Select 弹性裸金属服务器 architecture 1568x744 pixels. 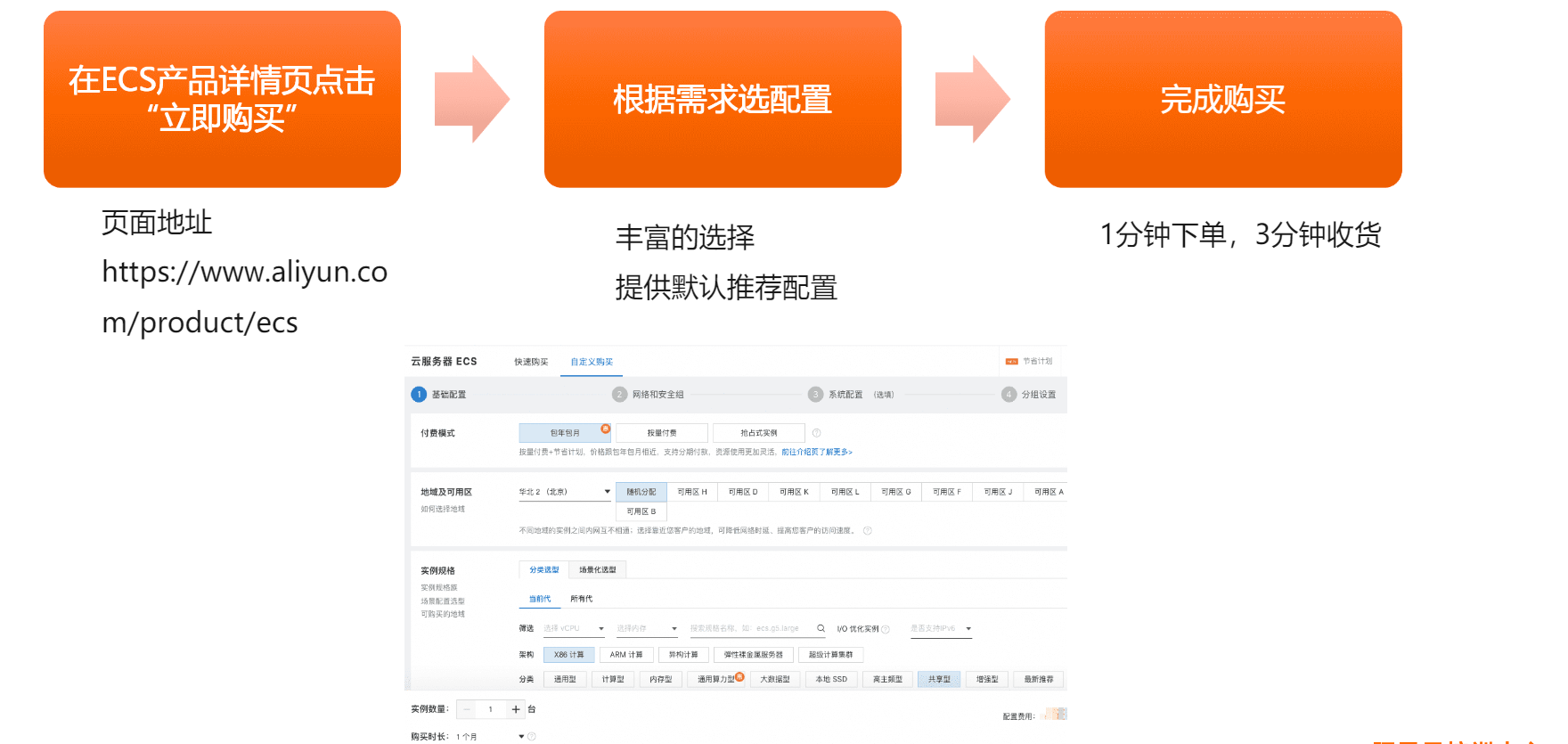pyautogui.click(x=754, y=655)
